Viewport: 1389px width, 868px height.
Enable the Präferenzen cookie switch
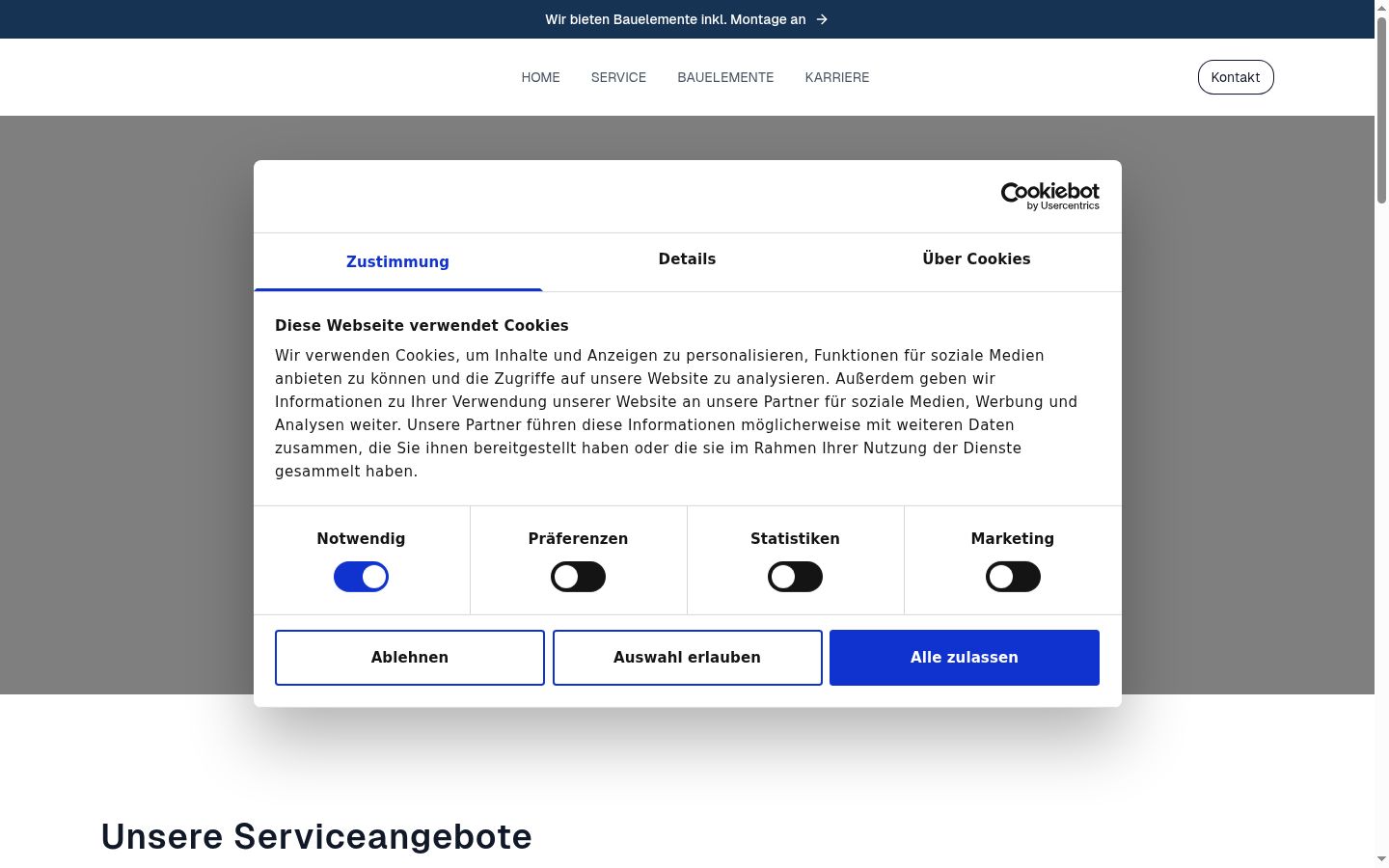point(578,577)
